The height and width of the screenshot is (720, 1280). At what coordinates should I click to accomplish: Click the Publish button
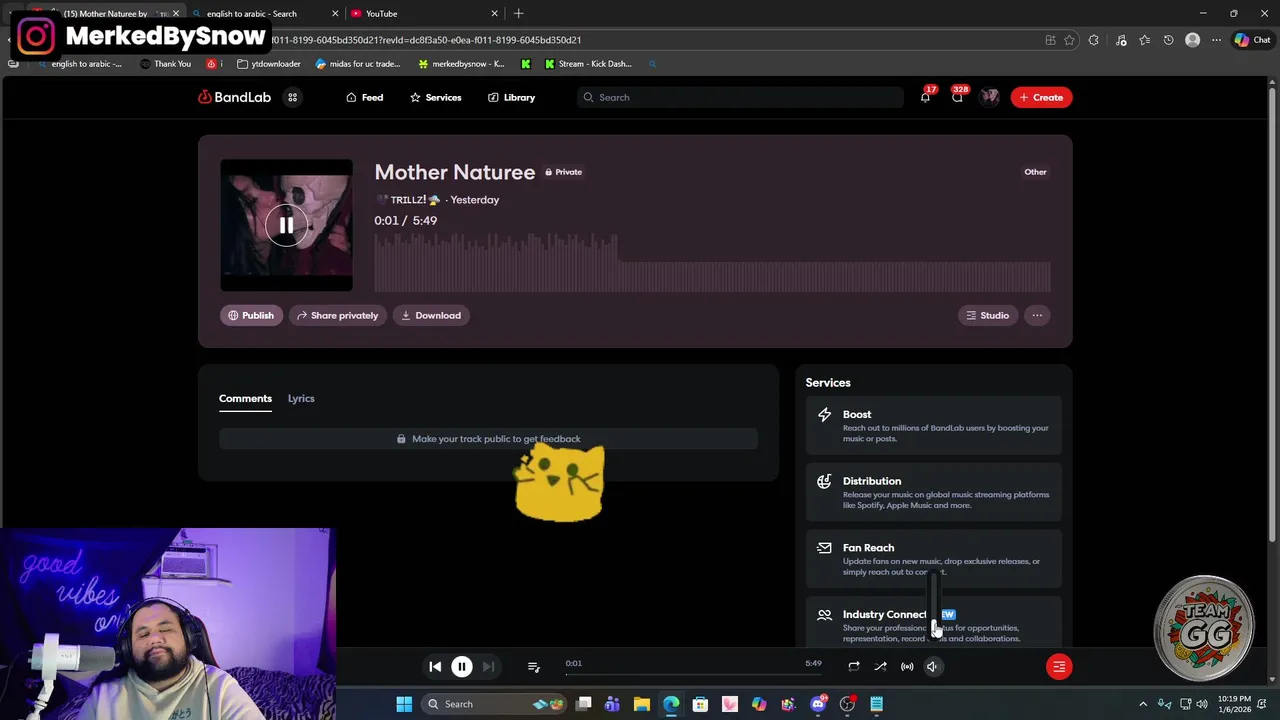251,315
